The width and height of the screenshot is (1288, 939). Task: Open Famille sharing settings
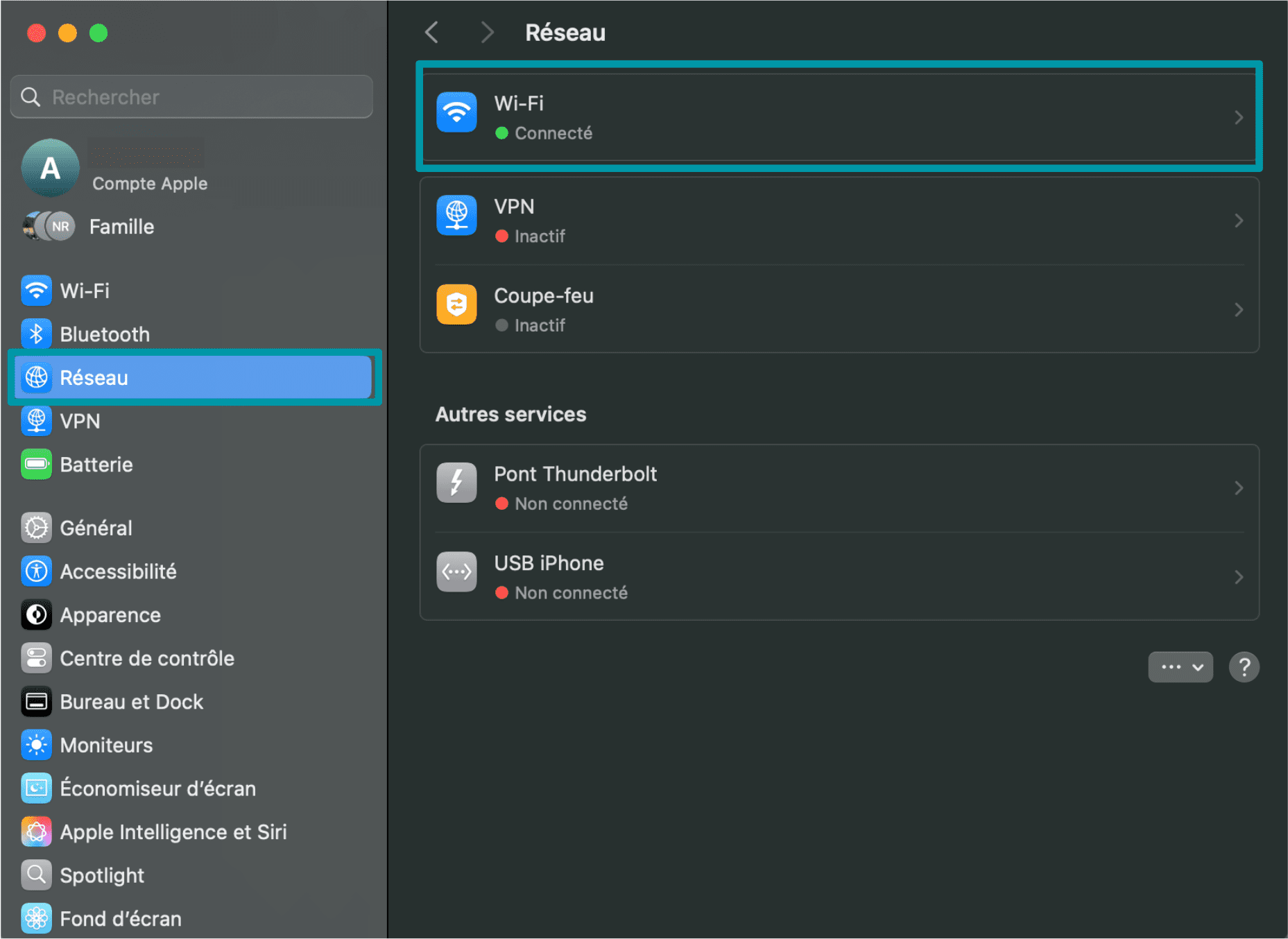click(x=121, y=227)
